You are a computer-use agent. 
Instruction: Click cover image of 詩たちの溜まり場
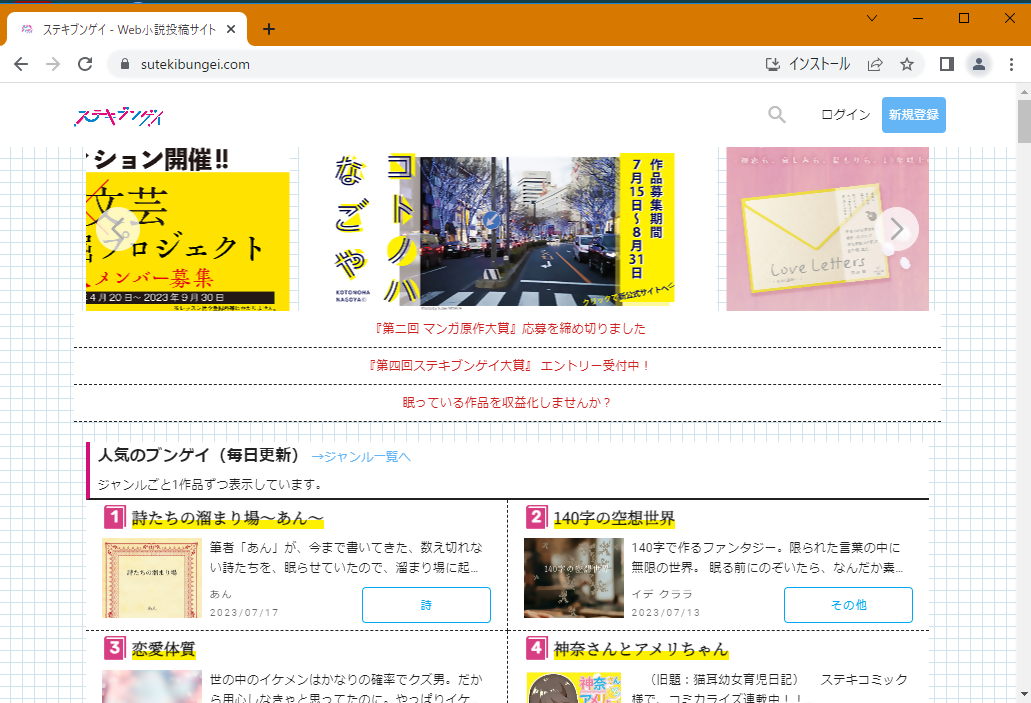(x=152, y=578)
